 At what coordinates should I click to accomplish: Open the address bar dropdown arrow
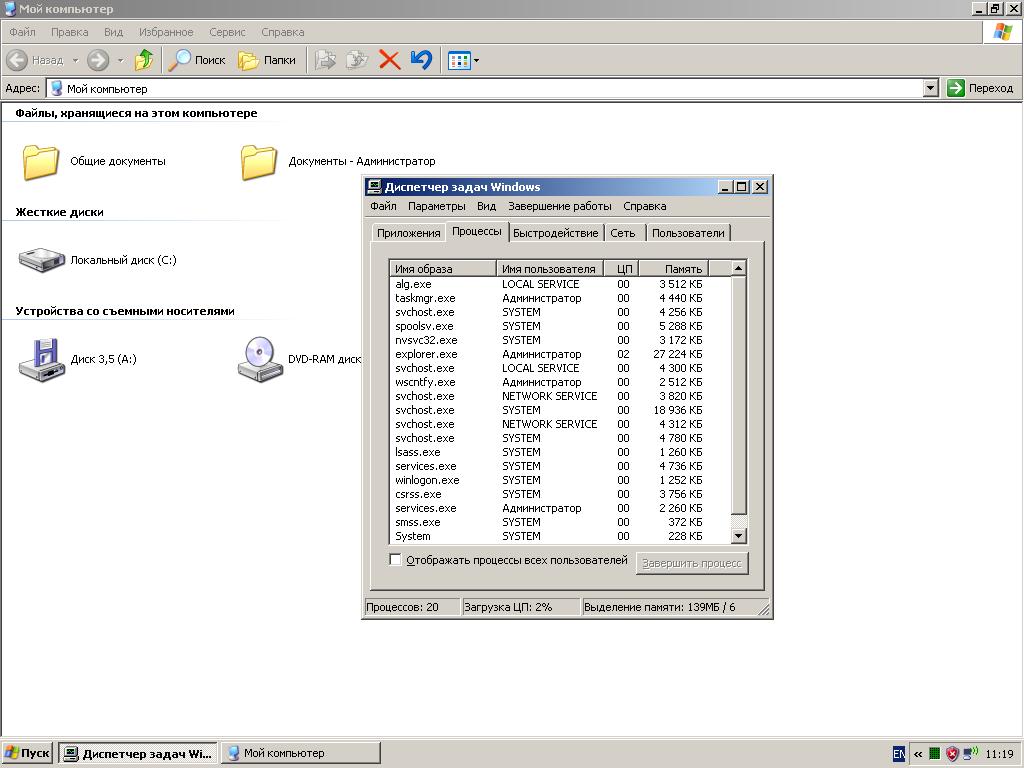(x=930, y=88)
